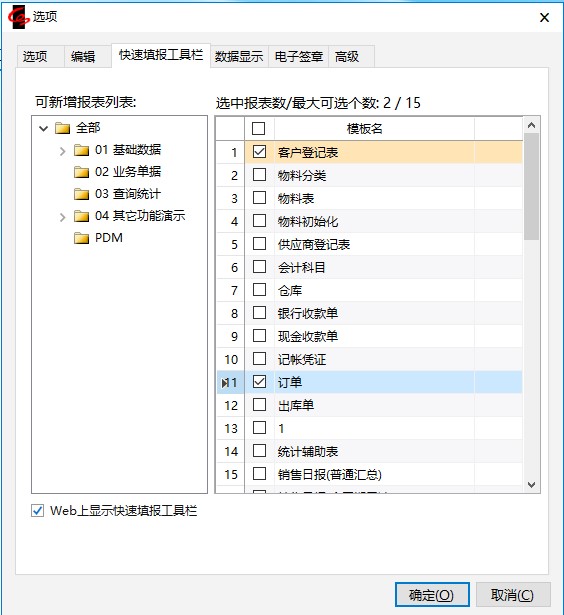Select the PDM folder icon

(x=81, y=238)
